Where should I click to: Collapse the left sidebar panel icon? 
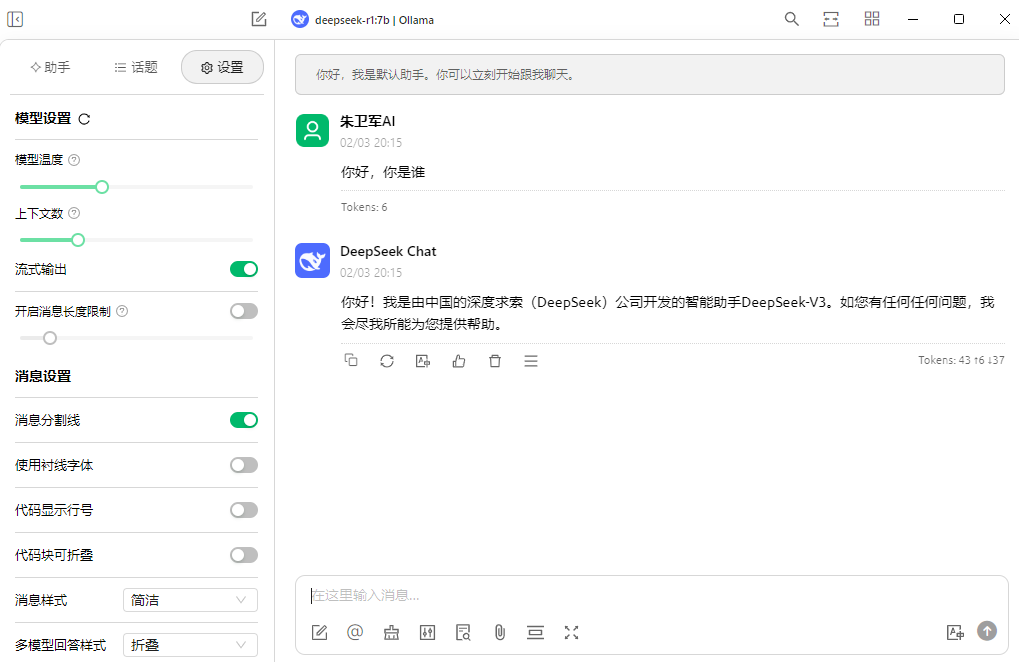(15, 19)
